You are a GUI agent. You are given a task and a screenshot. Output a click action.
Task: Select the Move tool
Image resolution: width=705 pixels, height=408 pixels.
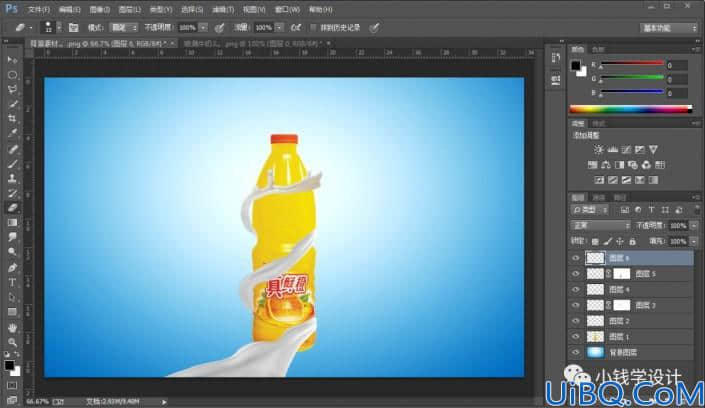[x=12, y=60]
